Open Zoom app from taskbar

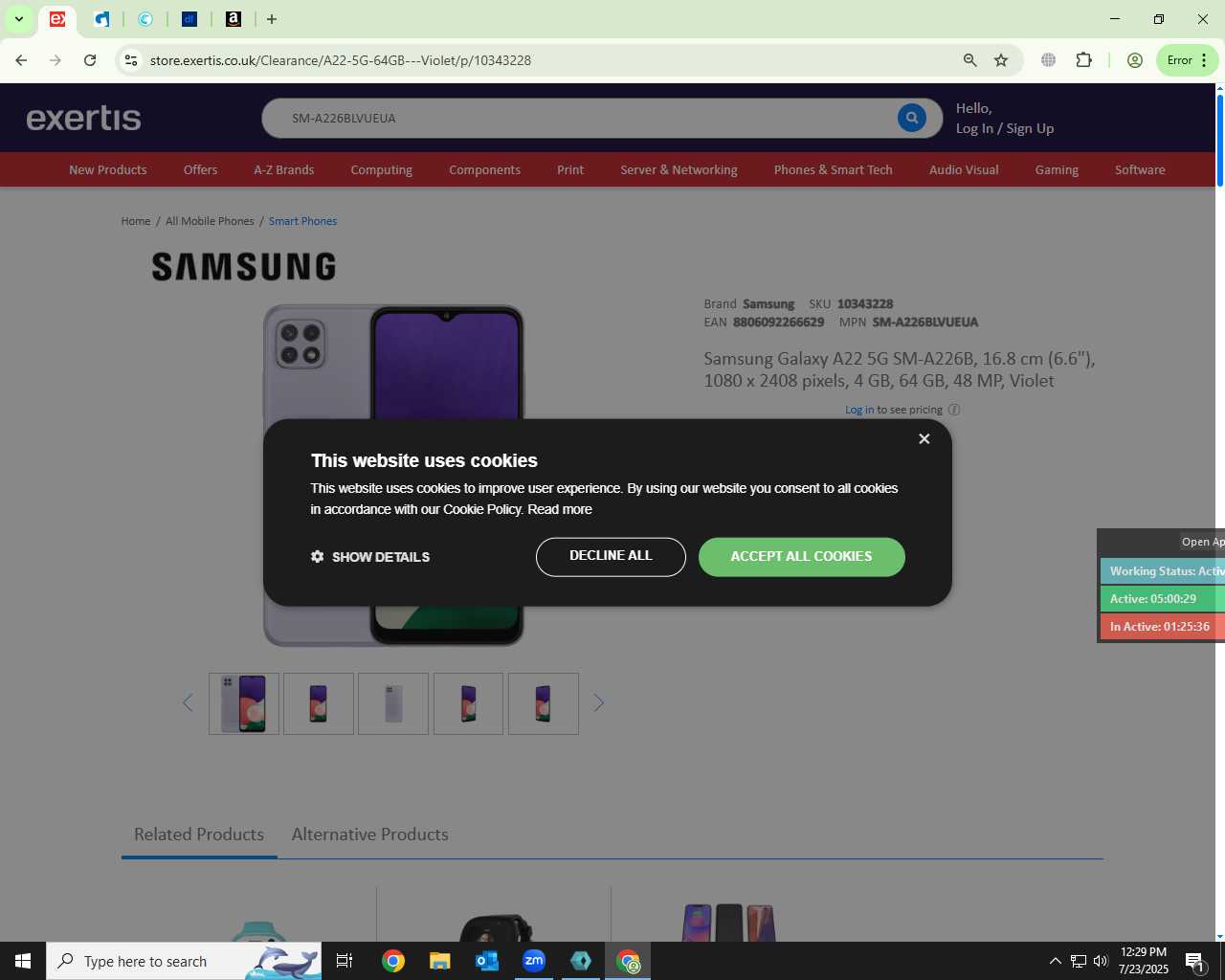pyautogui.click(x=534, y=961)
